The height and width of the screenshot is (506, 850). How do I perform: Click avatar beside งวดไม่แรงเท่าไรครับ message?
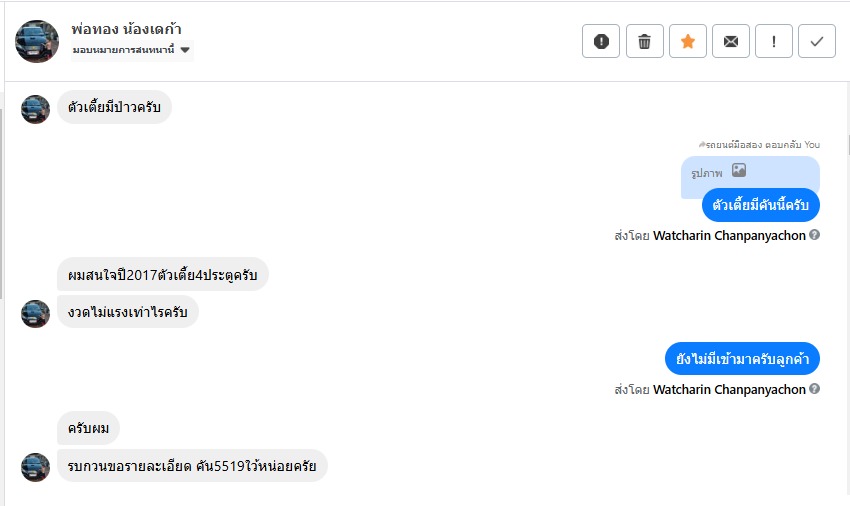pyautogui.click(x=35, y=313)
